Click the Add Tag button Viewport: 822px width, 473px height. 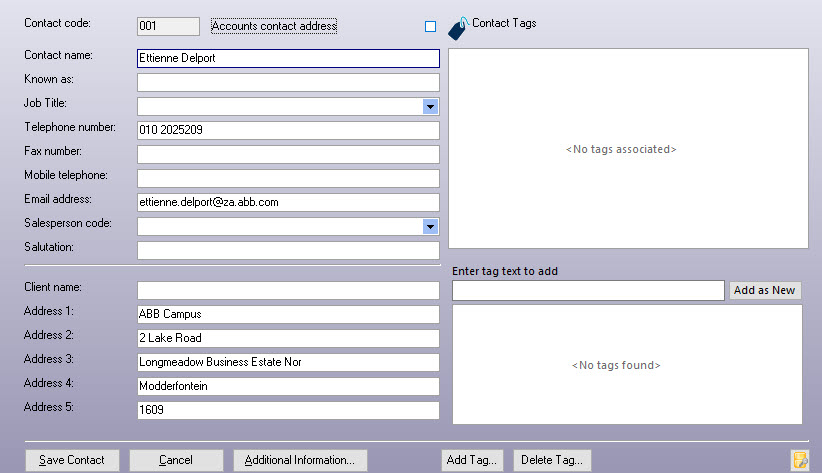tap(472, 460)
